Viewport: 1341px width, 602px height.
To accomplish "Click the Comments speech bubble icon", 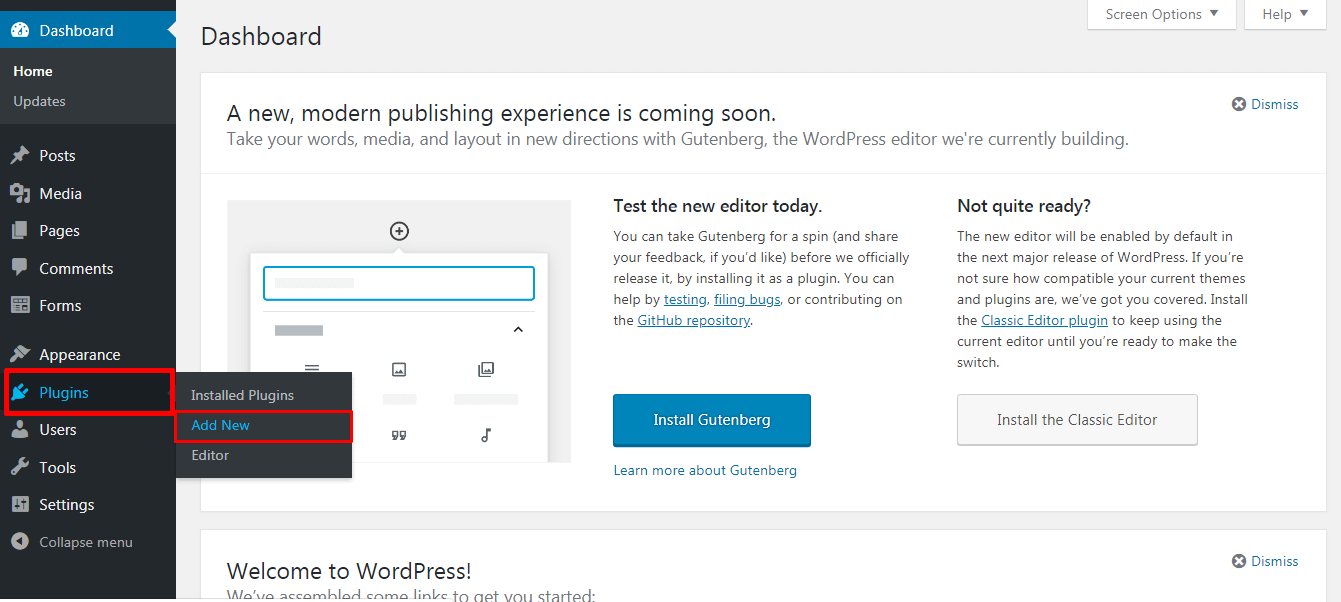I will click(20, 268).
